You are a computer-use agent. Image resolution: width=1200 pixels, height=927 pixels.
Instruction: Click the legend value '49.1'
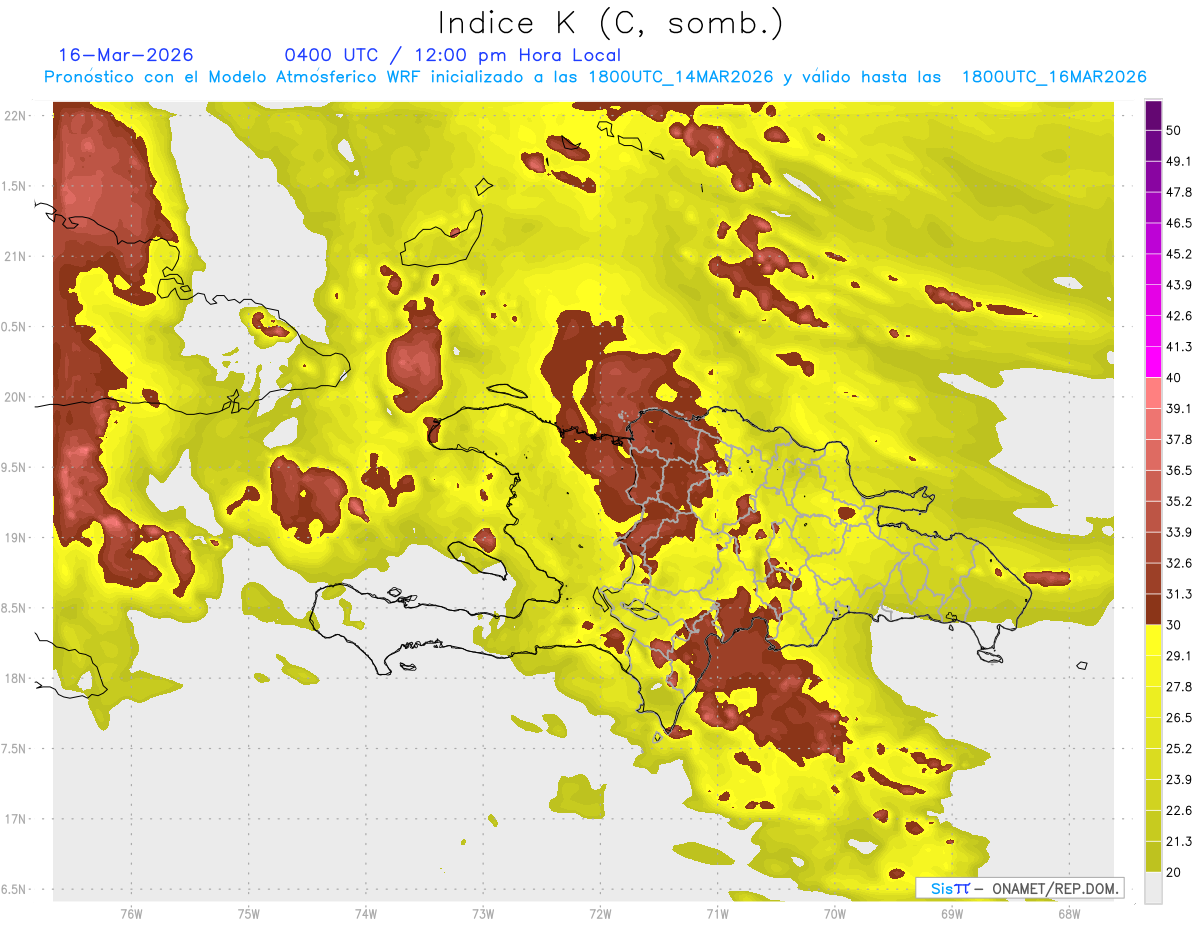[1178, 161]
